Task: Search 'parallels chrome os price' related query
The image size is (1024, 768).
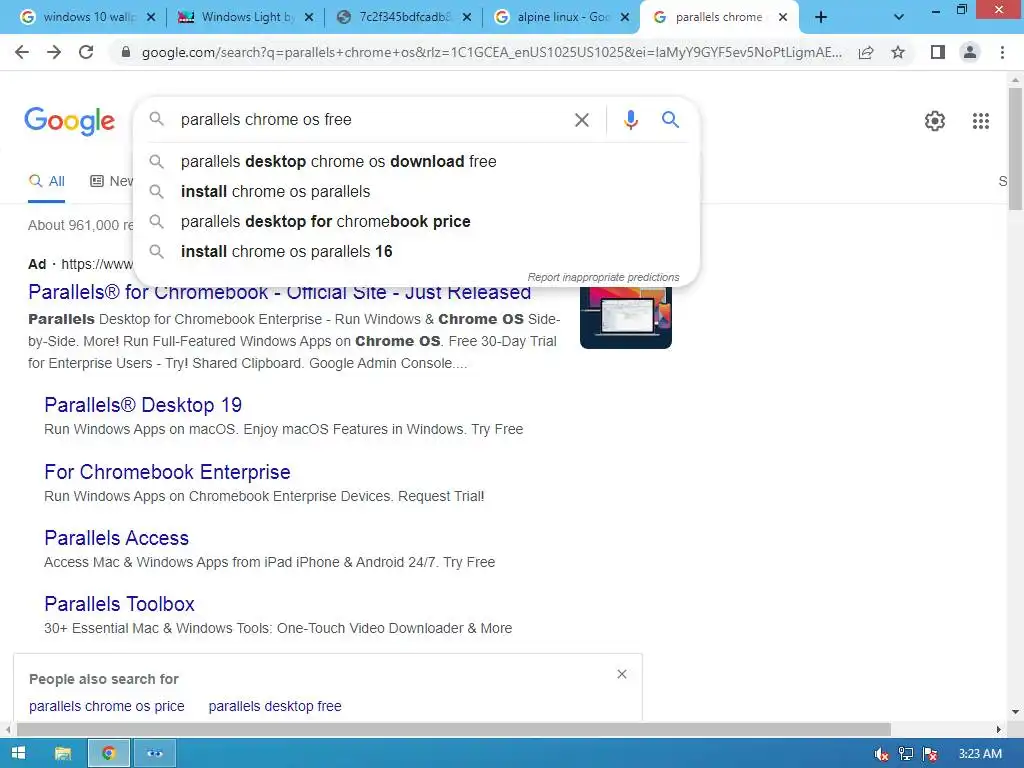Action: (x=106, y=706)
